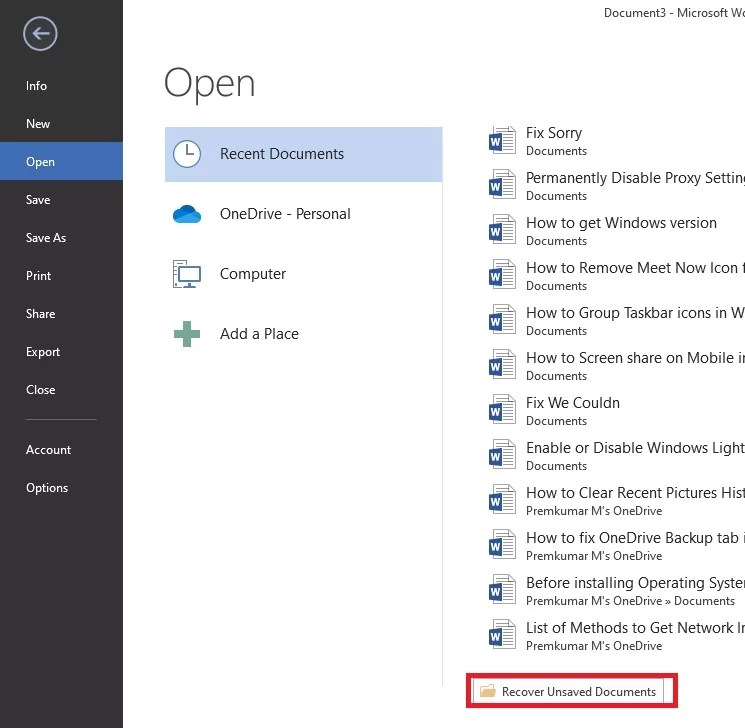Click Premkumar M's OneDrive » Documents path
Image resolution: width=745 pixels, height=728 pixels.
coord(630,601)
